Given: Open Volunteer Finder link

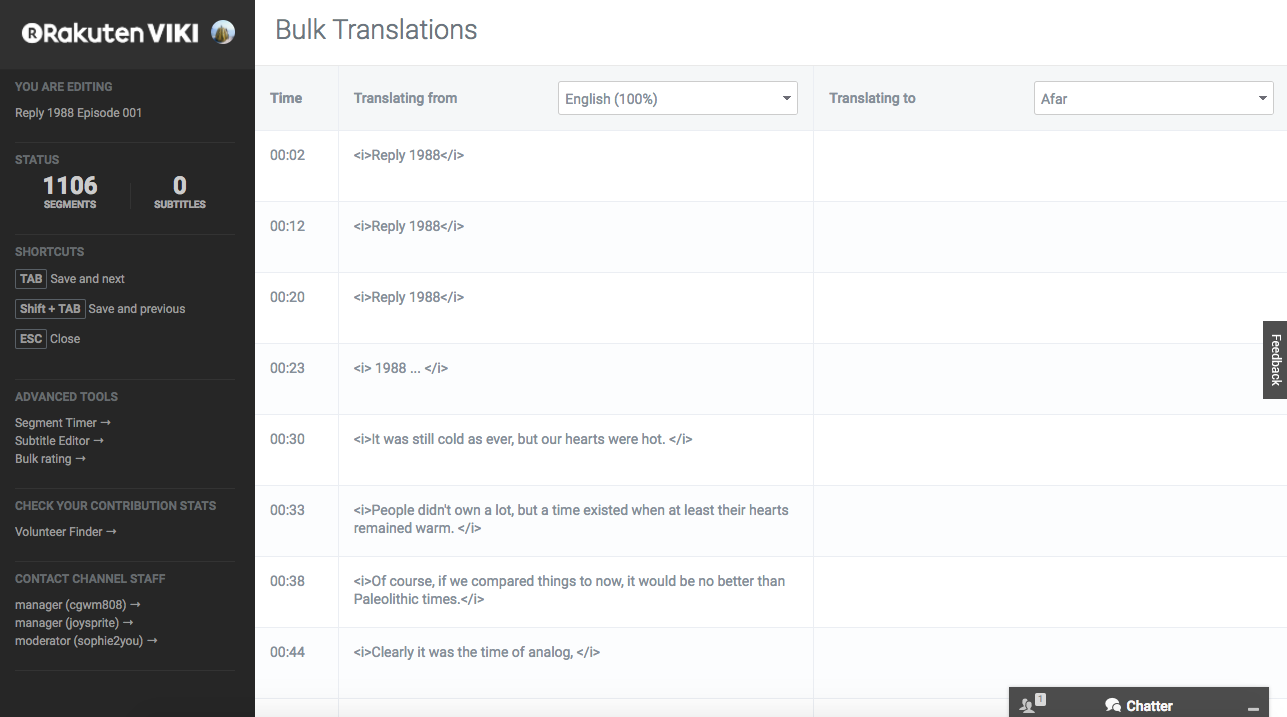Looking at the screenshot, I should coord(65,532).
